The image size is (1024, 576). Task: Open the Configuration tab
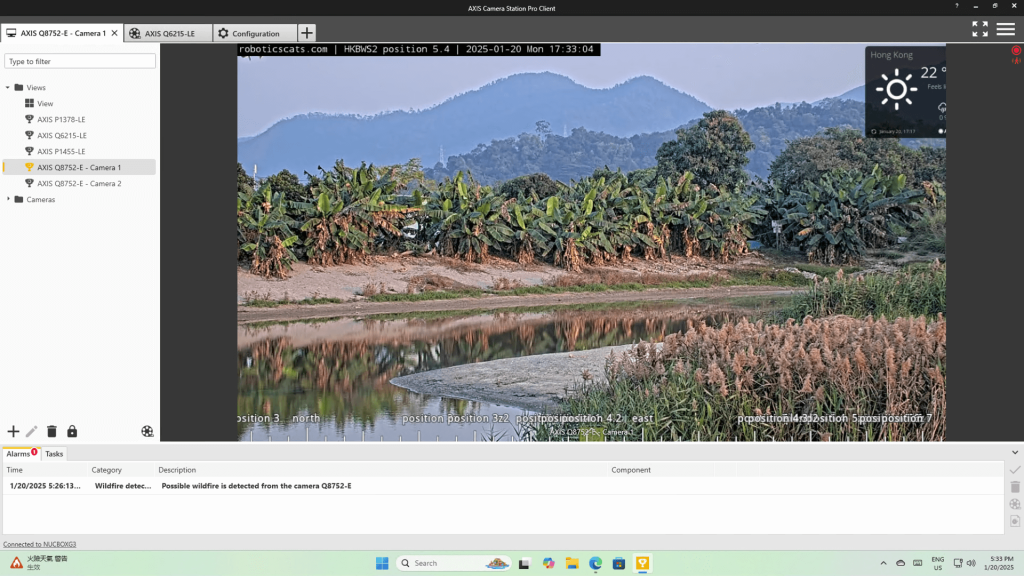tap(255, 33)
